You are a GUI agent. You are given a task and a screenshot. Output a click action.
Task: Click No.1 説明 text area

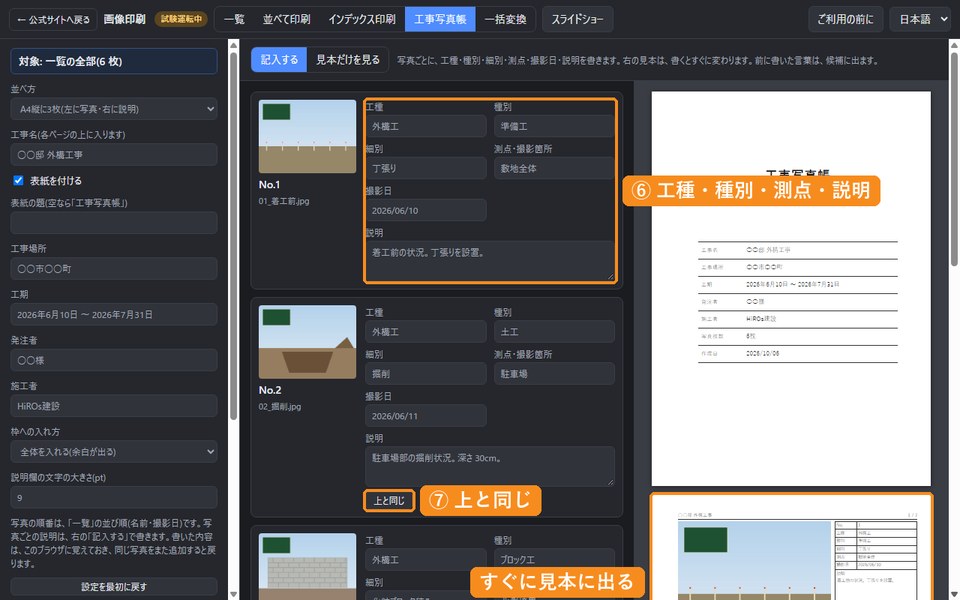490,261
